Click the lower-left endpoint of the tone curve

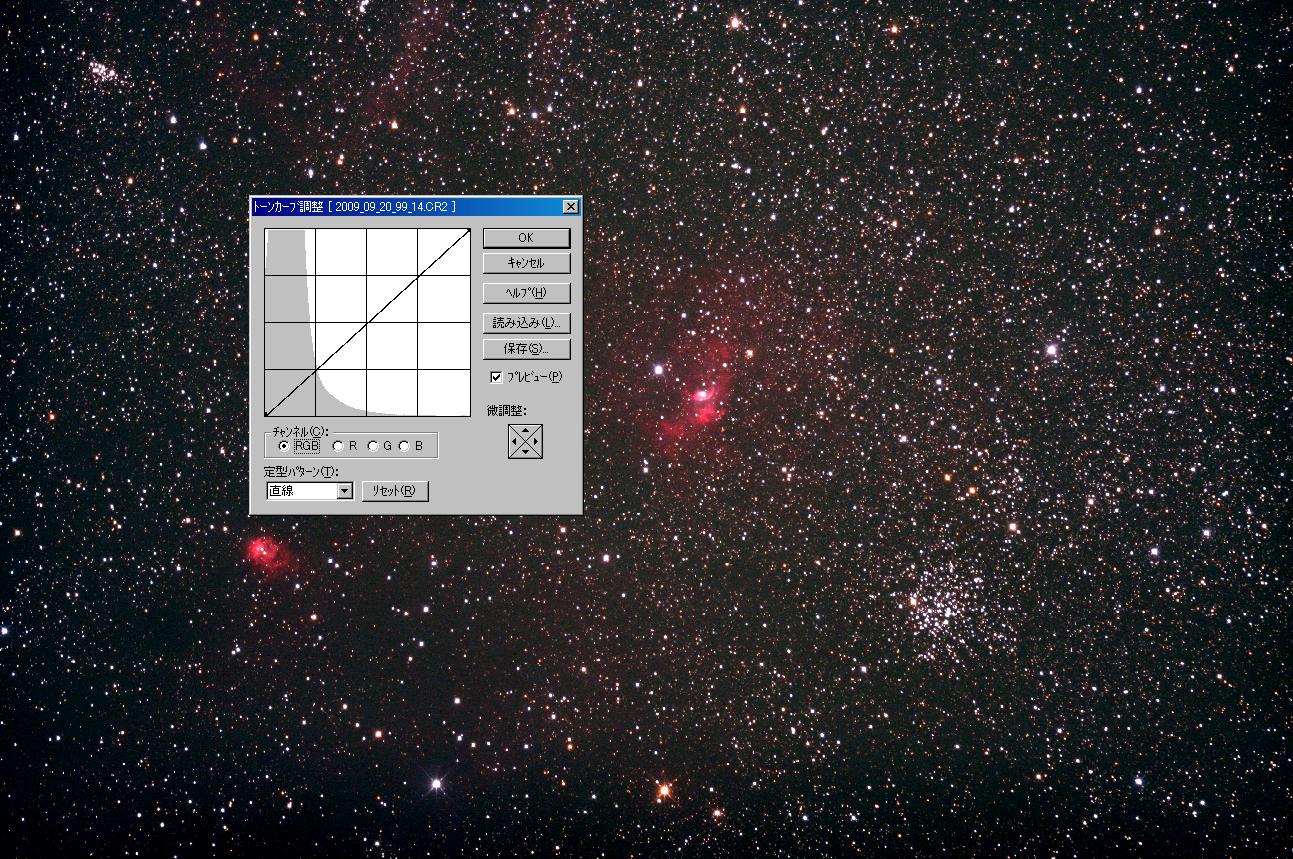tap(266, 415)
